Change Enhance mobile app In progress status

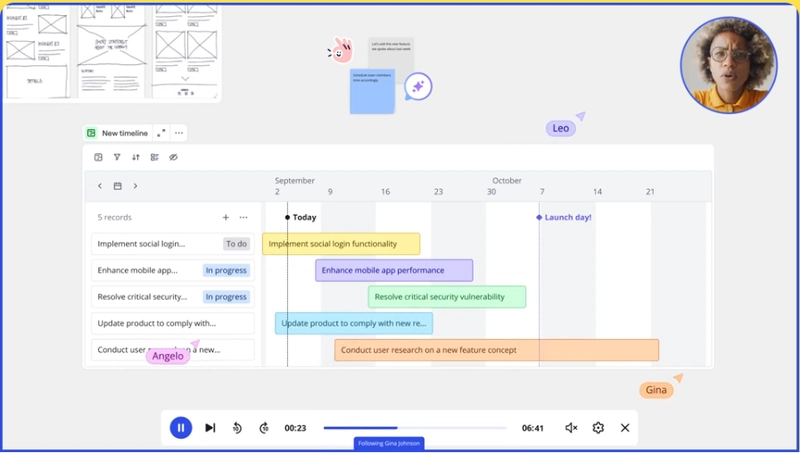click(226, 270)
